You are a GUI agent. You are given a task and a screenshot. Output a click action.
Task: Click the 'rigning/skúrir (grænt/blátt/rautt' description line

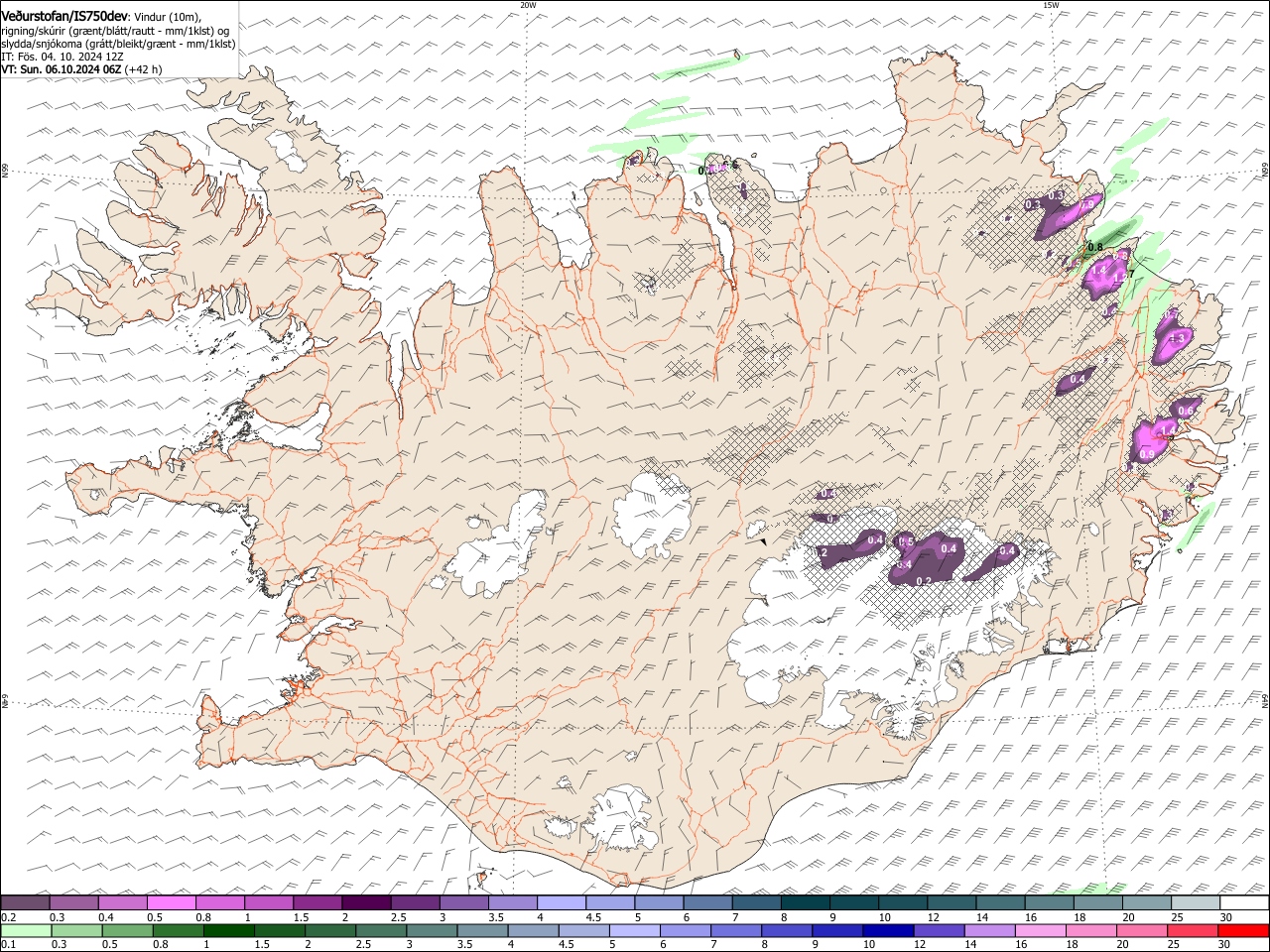click(115, 31)
